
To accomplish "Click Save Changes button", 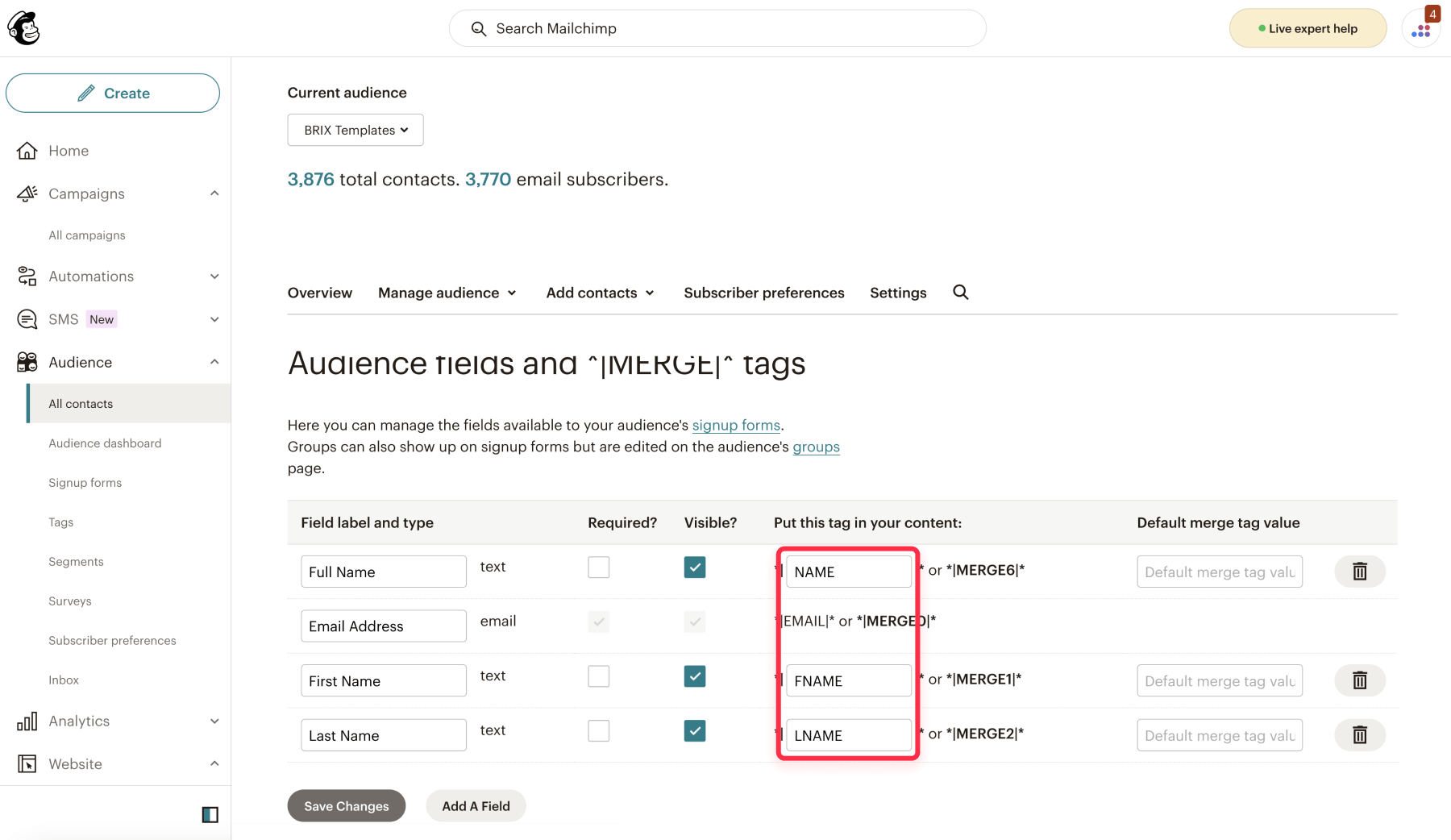I will pyautogui.click(x=347, y=806).
